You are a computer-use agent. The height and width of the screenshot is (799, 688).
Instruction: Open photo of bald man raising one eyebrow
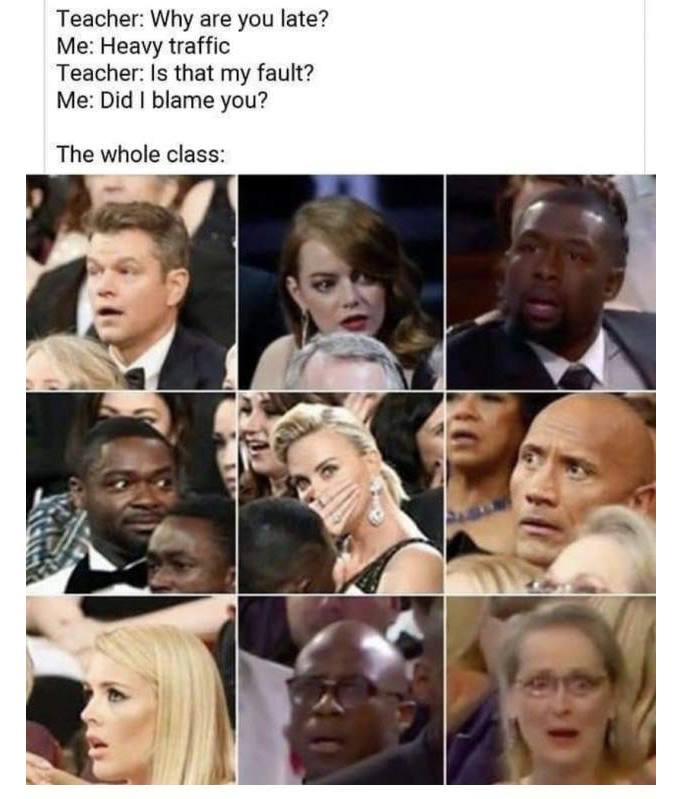coord(551,493)
